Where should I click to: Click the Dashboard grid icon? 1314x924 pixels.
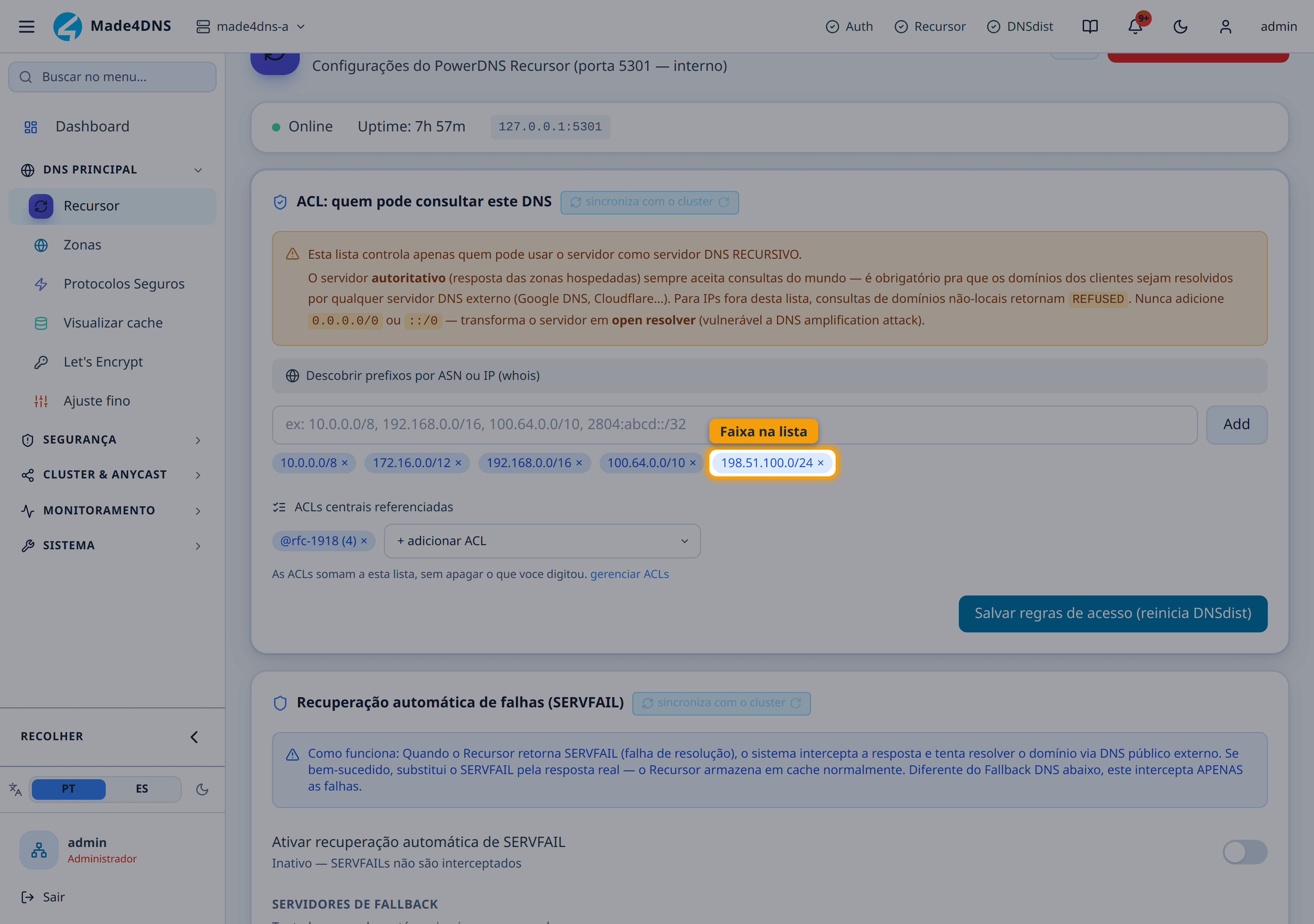[31, 127]
